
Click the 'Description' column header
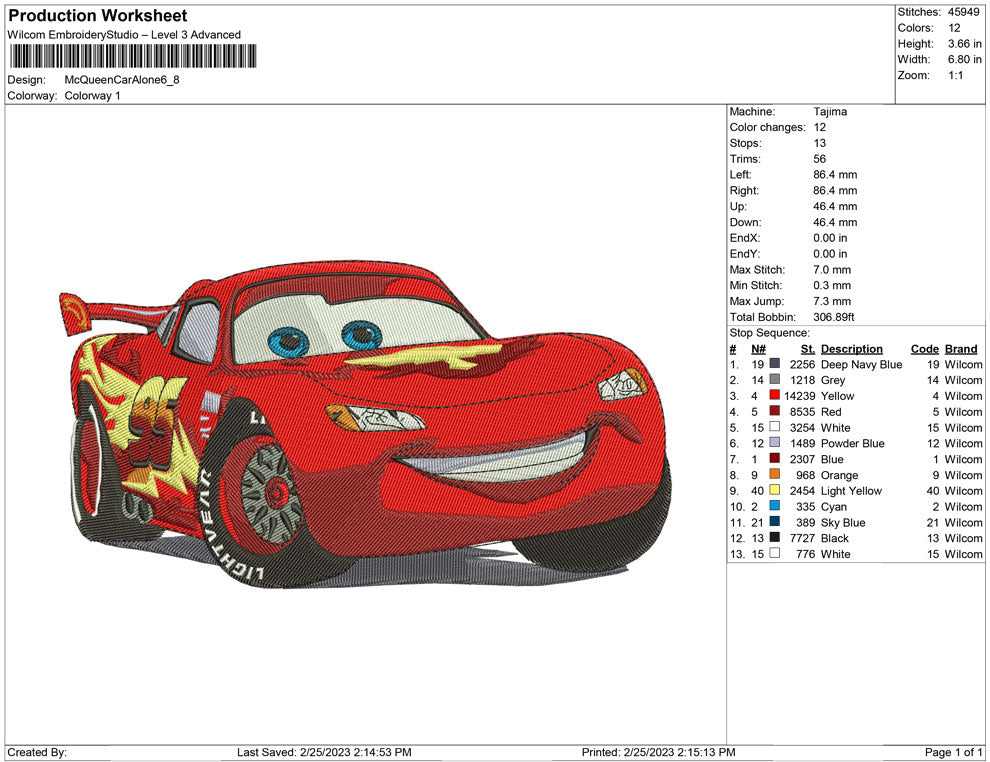852,349
